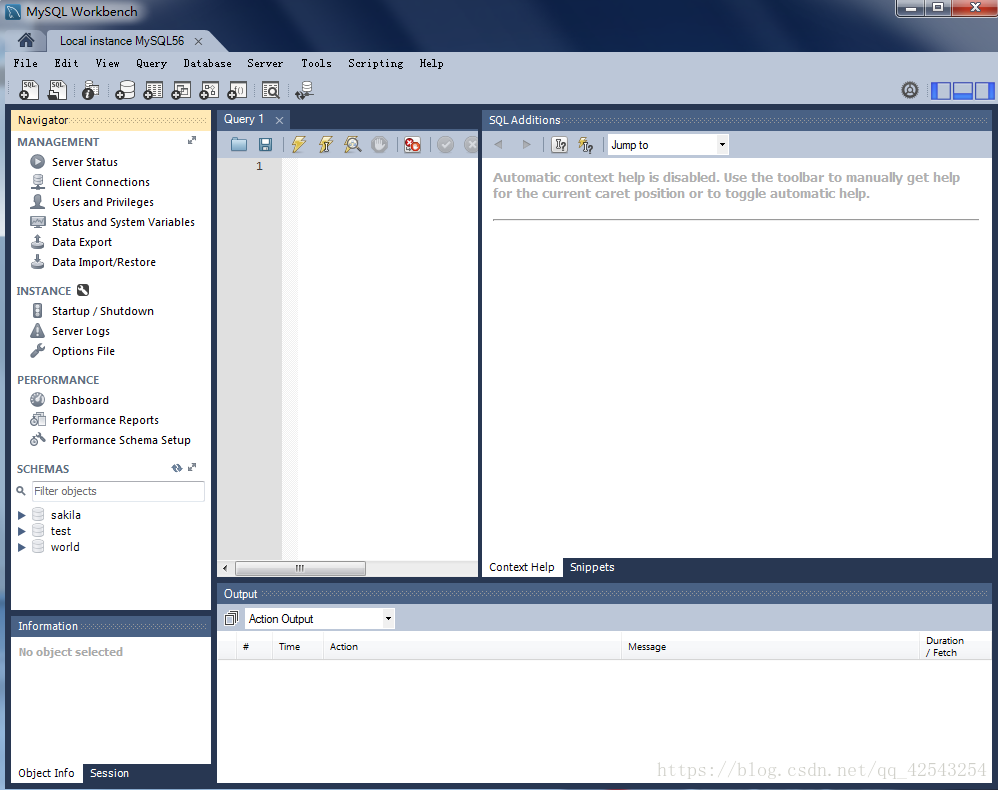Create a new SQL tab for queries
Screen dimensions: 998x790
click(29, 90)
